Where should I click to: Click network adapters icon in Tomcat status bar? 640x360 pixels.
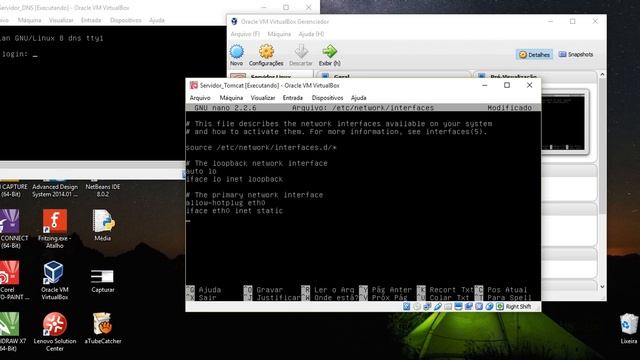coord(427,307)
